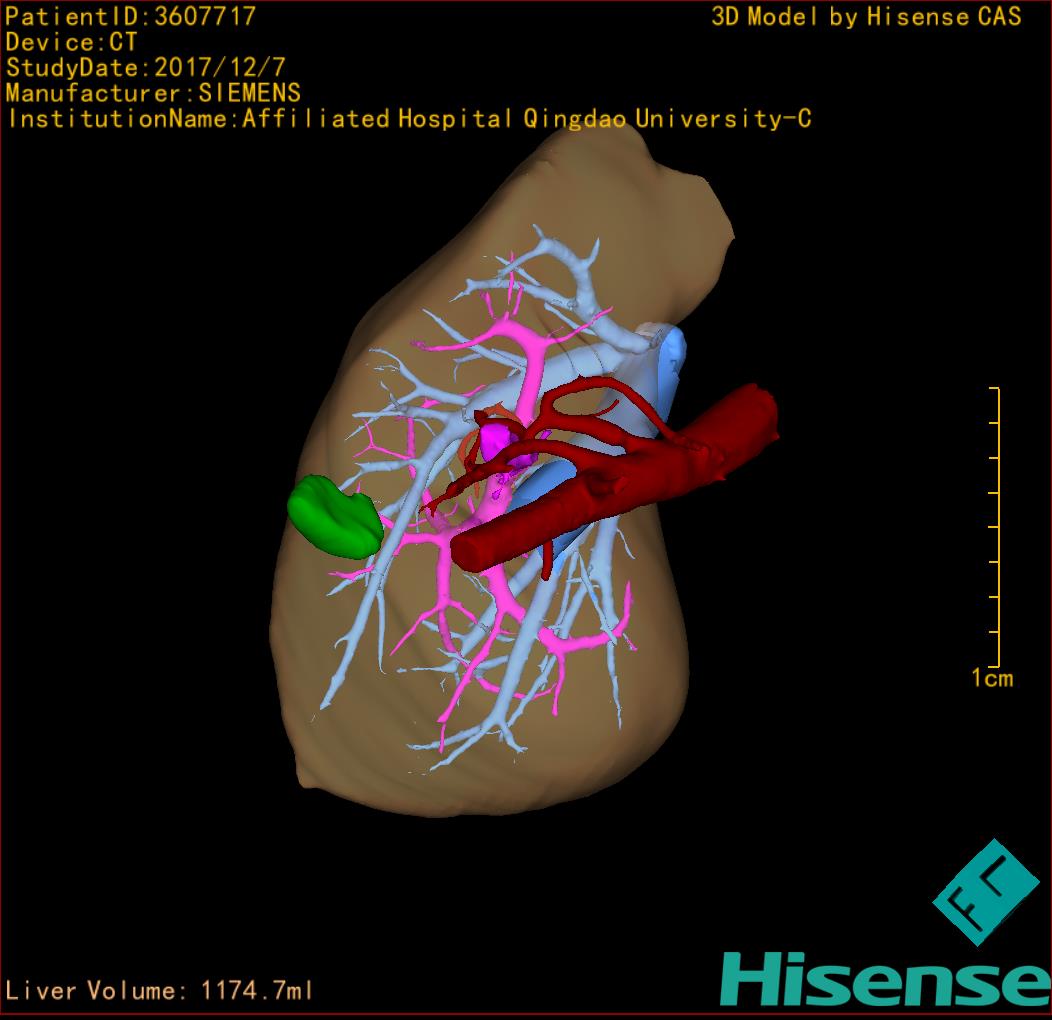Select the large dark red aorta vessel
Image resolution: width=1052 pixels, height=1020 pixels.
(614, 478)
